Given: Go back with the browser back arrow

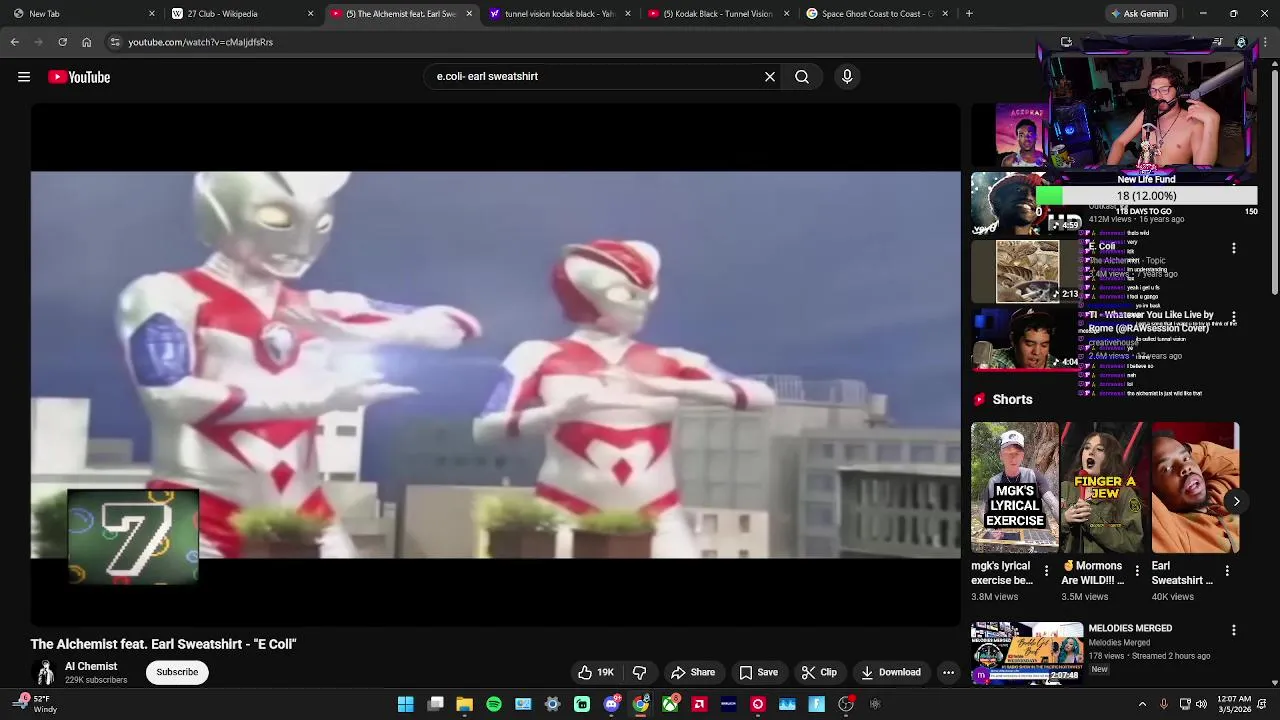Looking at the screenshot, I should point(15,42).
